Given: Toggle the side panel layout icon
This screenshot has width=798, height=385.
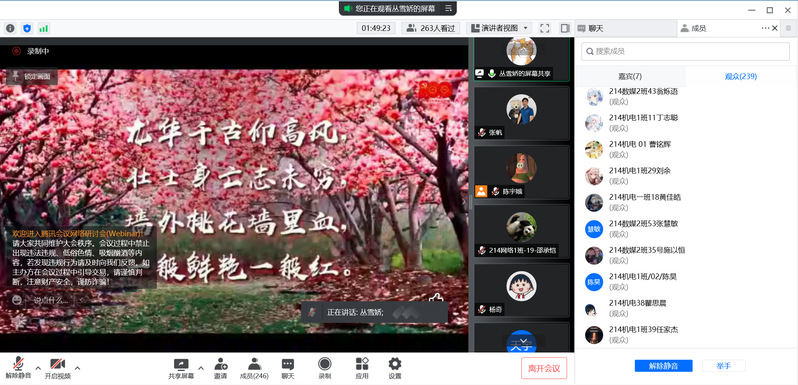Looking at the screenshot, I should 565,29.
